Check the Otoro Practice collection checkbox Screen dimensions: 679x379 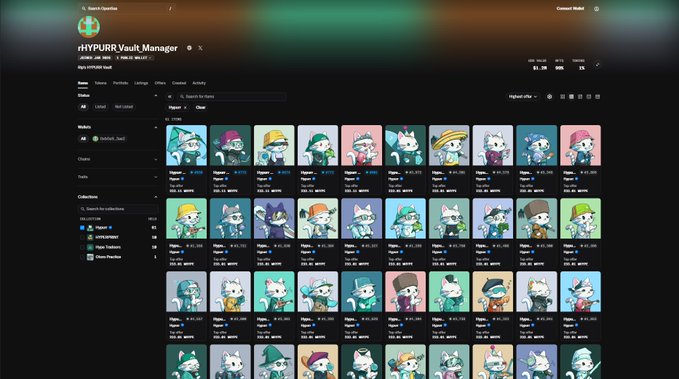[x=82, y=257]
